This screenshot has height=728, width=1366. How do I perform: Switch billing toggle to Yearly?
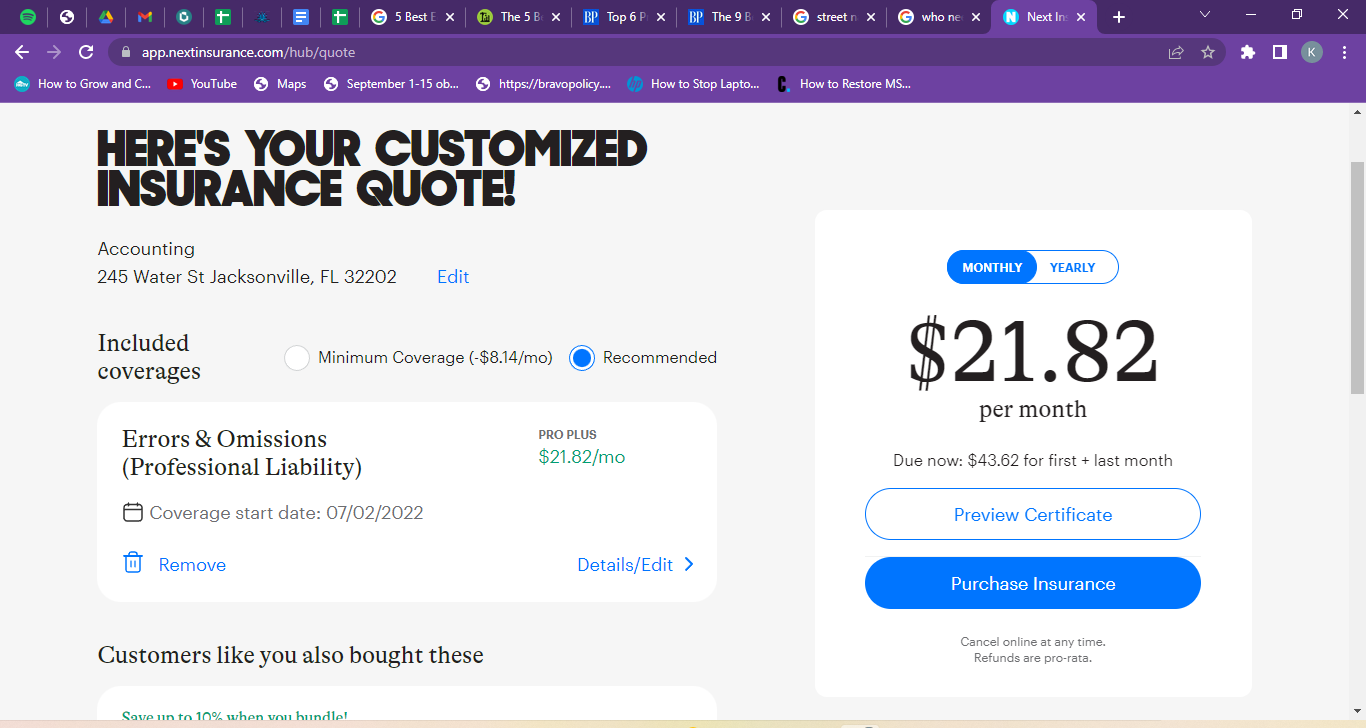coord(1073,267)
